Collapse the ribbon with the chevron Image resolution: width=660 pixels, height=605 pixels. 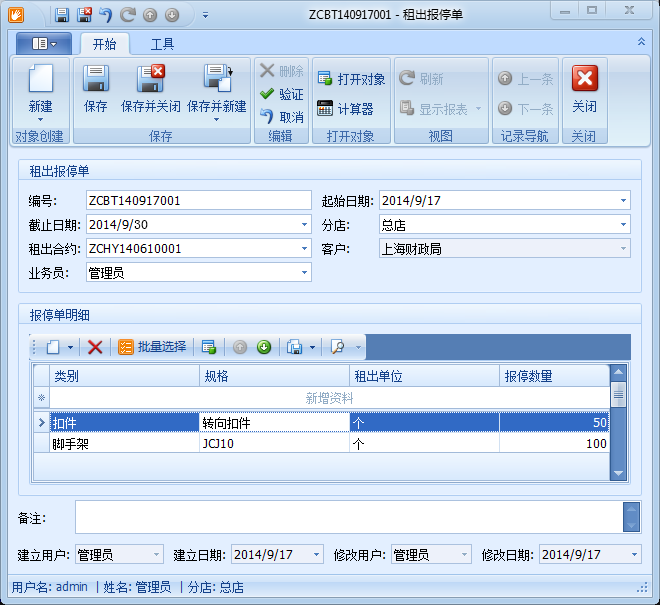641,41
